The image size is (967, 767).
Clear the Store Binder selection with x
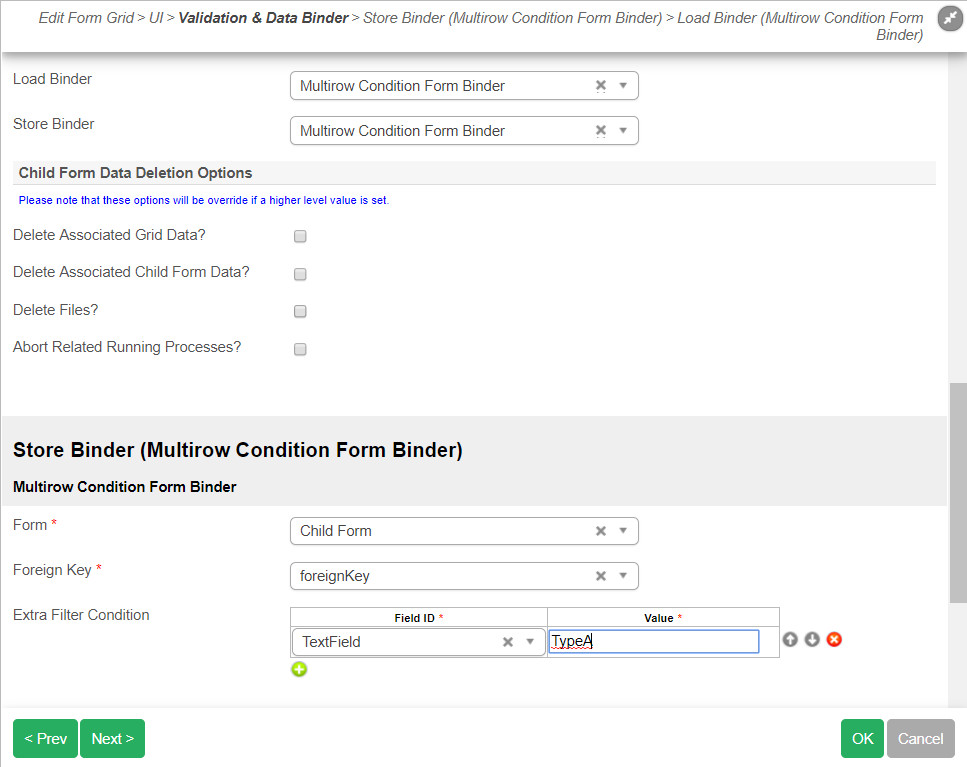(x=601, y=131)
